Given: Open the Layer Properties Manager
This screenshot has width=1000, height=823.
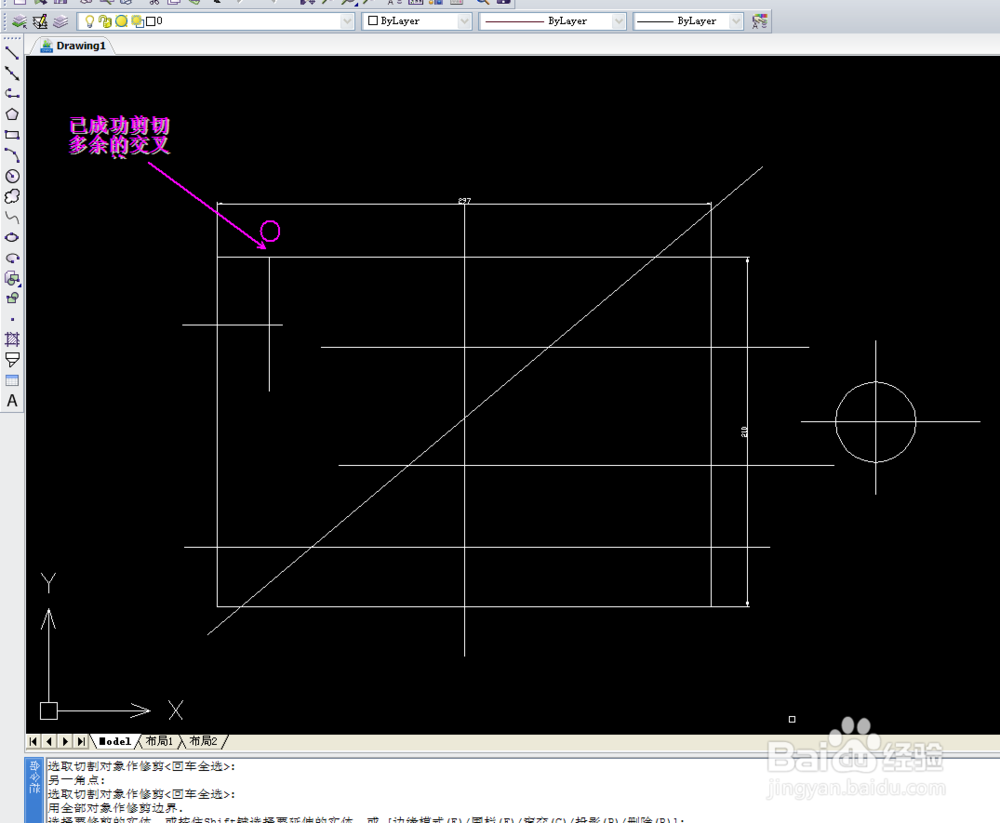Looking at the screenshot, I should coord(20,21).
